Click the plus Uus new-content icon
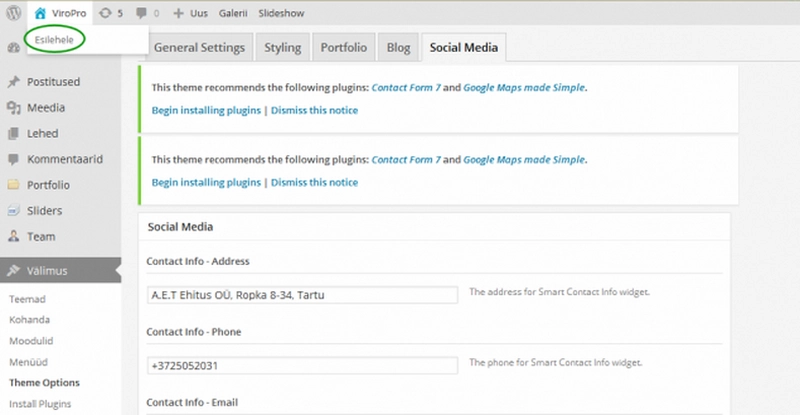 178,14
